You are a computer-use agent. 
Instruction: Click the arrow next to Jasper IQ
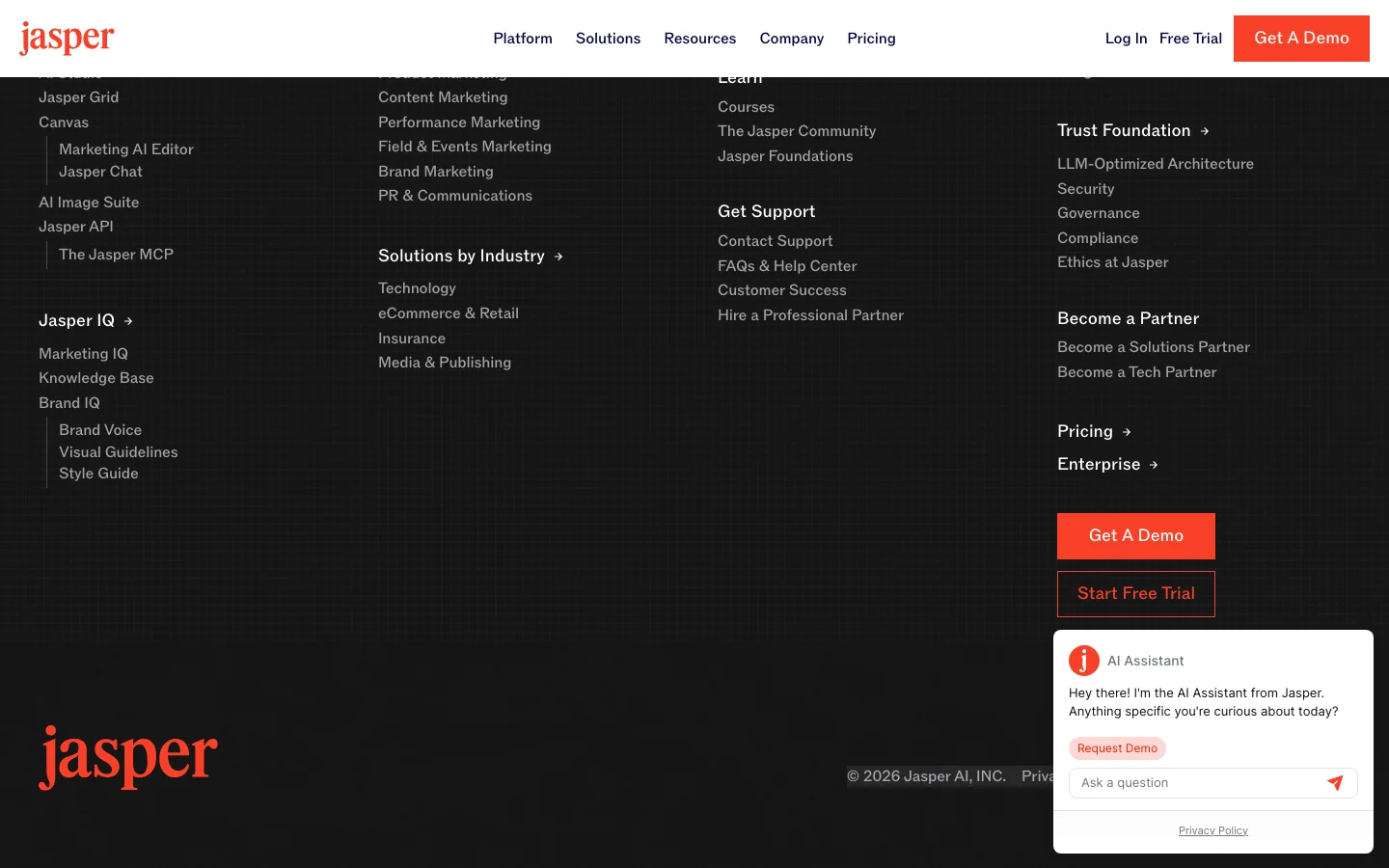pos(128,321)
